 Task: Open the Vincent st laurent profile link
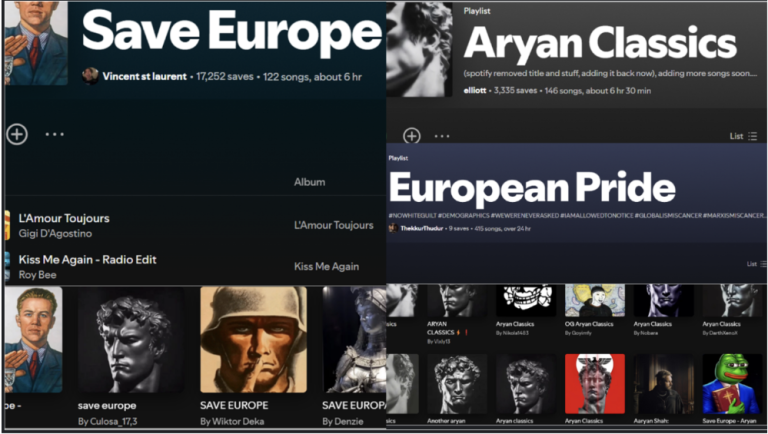pyautogui.click(x=144, y=76)
